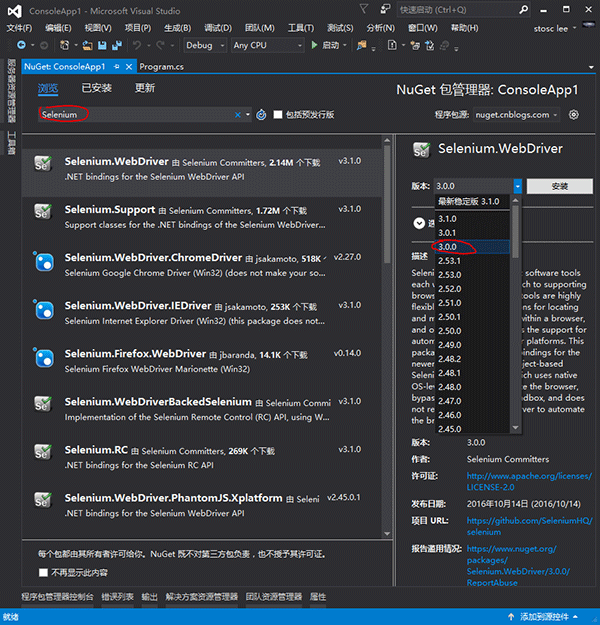
Task: Click Selenium.WebDriver.ChromeDriver package icon
Action: tap(44, 261)
